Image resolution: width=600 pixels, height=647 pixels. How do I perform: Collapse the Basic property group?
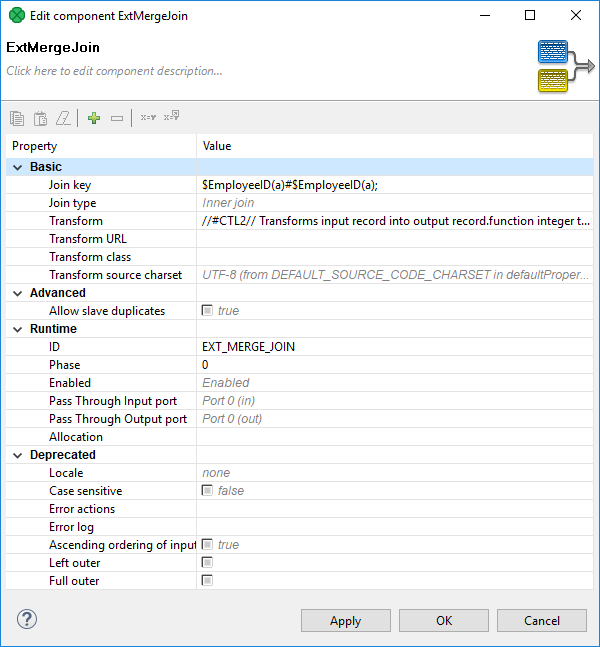pyautogui.click(x=18, y=167)
